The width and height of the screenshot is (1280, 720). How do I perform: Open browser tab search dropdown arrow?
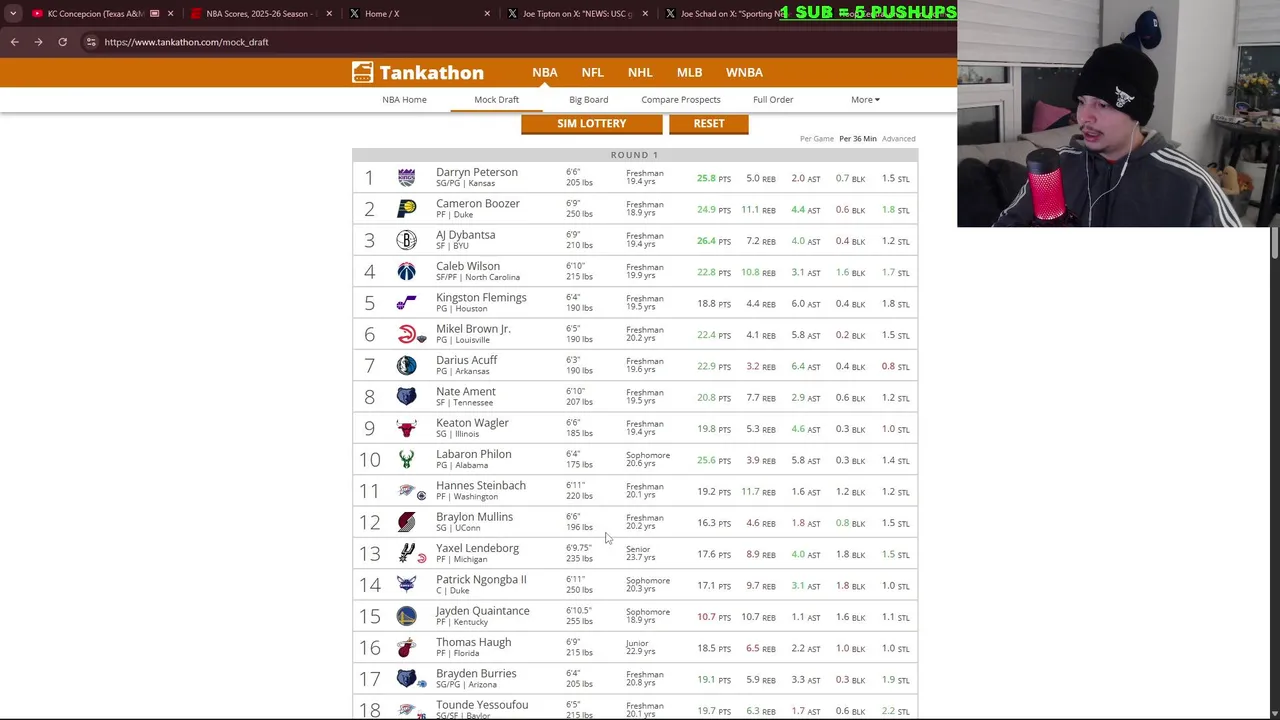coord(12,14)
